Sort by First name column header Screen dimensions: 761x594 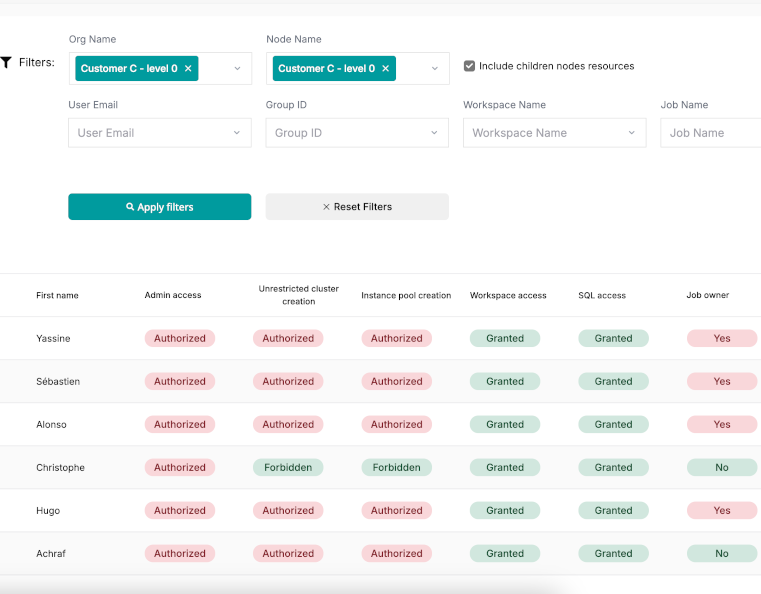pos(57,295)
